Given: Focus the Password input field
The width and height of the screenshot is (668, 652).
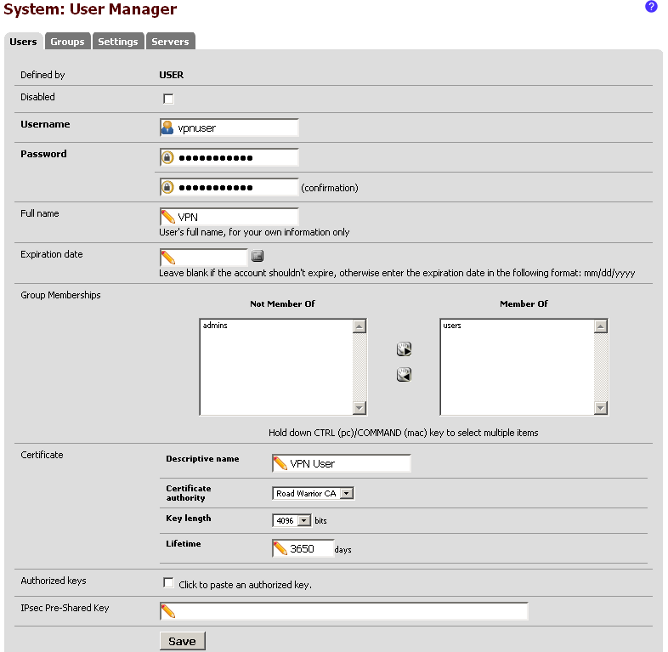Looking at the screenshot, I should click(x=229, y=158).
